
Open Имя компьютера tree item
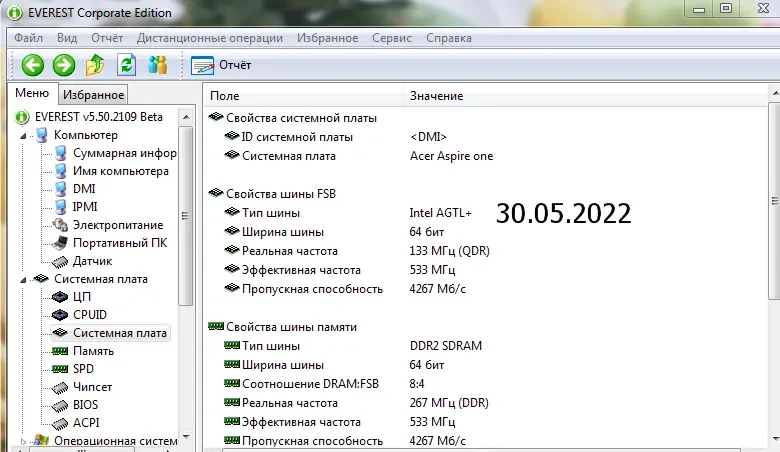click(120, 171)
